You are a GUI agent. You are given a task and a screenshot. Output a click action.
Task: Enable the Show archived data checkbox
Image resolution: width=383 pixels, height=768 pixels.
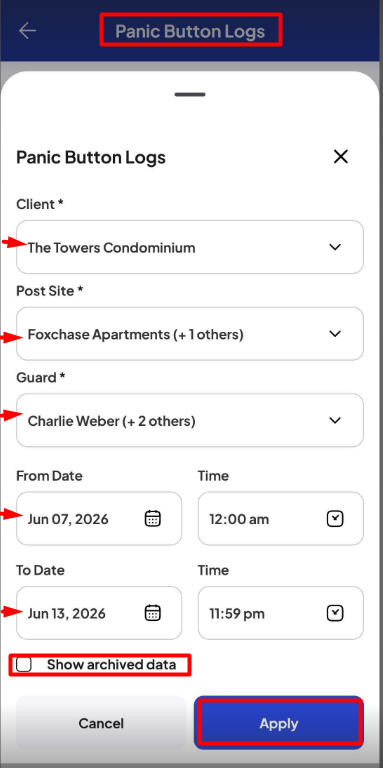click(24, 665)
